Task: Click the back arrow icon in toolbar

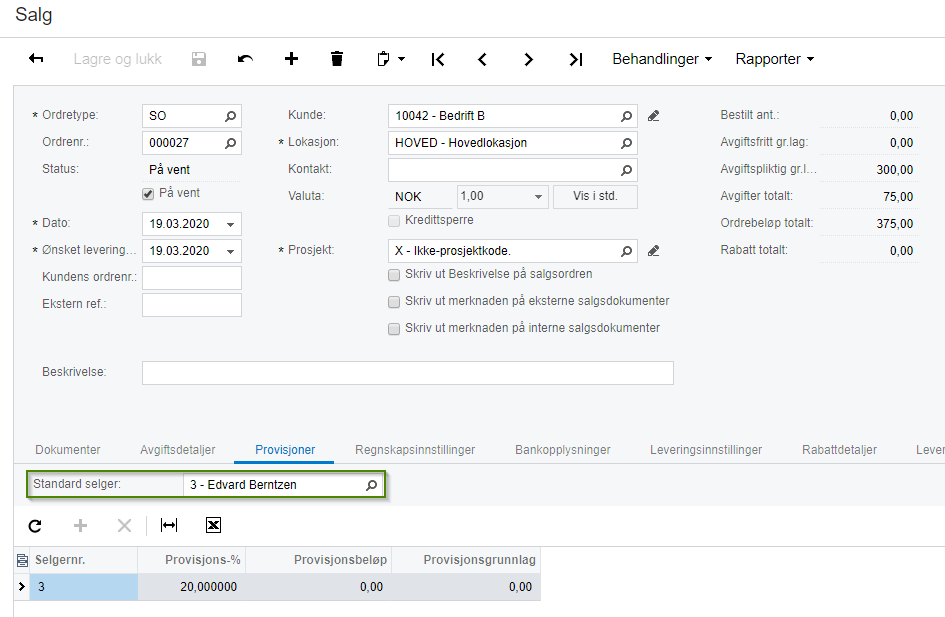Action: (x=36, y=59)
